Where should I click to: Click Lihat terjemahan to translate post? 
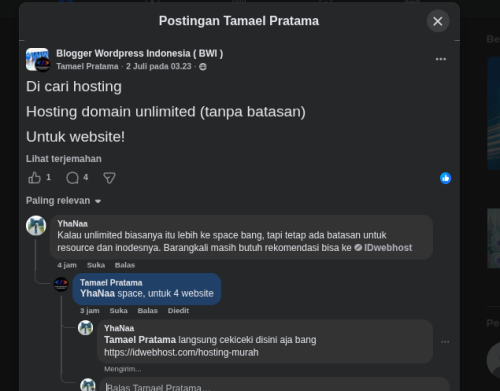pyautogui.click(x=64, y=159)
